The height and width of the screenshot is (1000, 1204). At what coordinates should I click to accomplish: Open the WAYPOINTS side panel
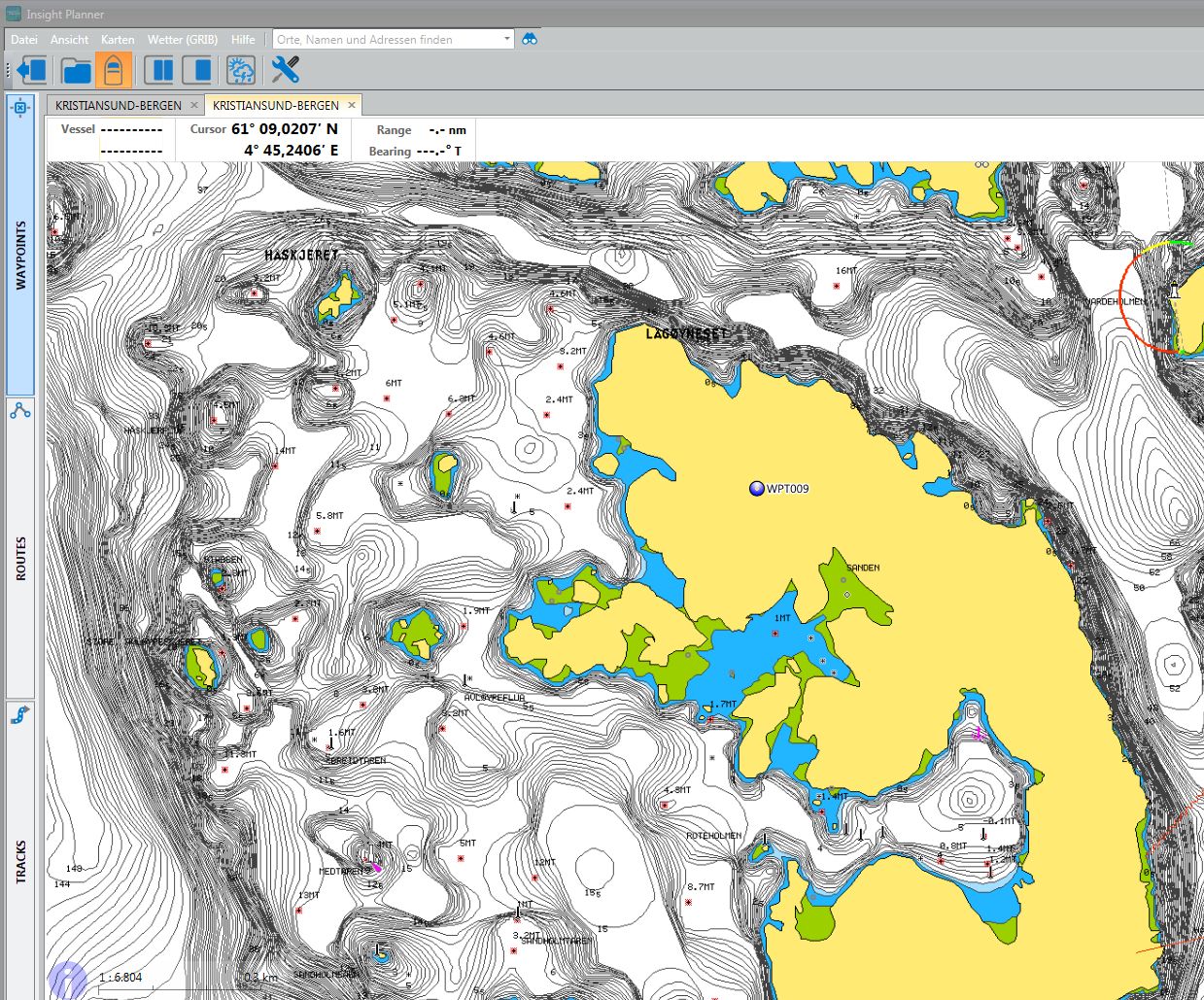point(20,256)
